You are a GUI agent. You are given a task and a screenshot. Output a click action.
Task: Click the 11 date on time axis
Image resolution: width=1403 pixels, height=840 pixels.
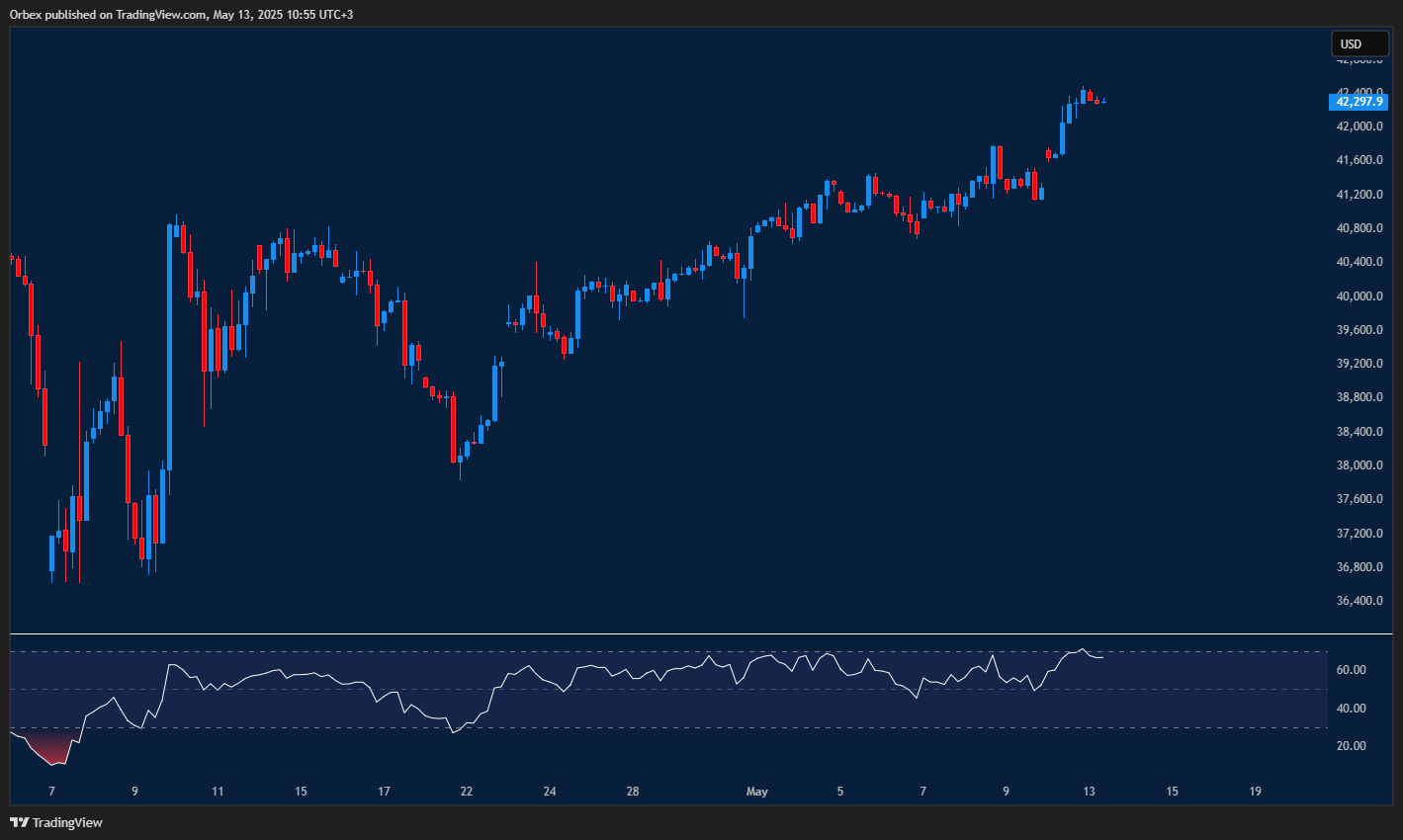click(x=218, y=792)
